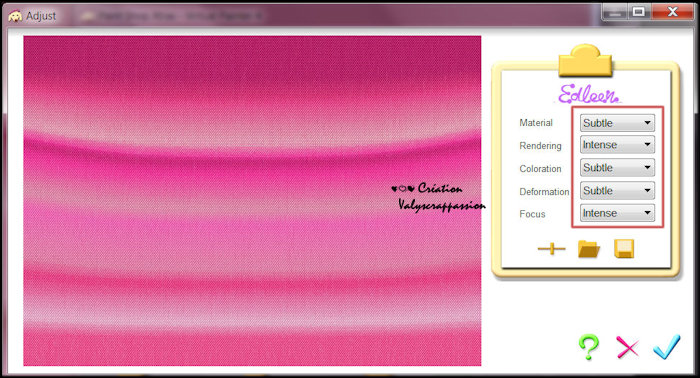Click the pink preview image
This screenshot has width=700, height=378.
click(252, 201)
